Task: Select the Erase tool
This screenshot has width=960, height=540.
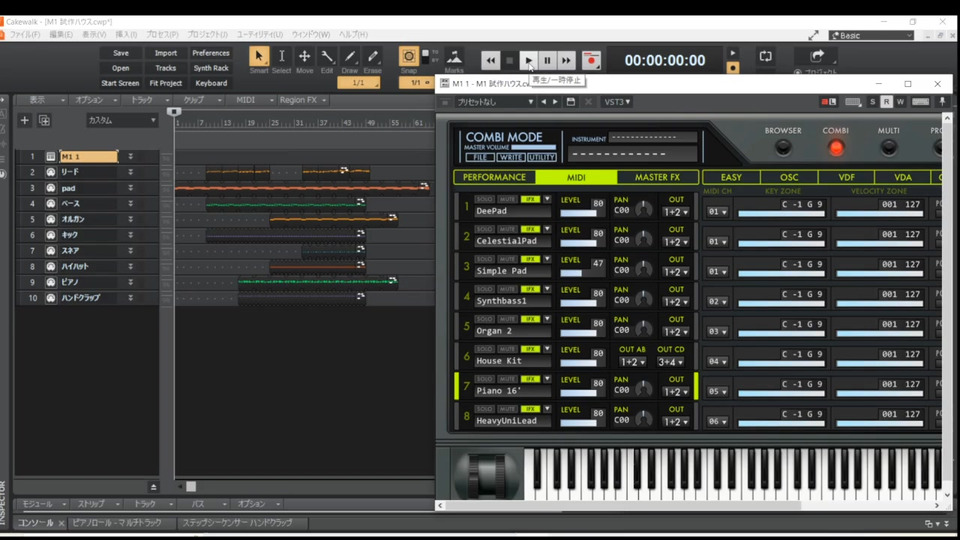Action: click(x=372, y=57)
